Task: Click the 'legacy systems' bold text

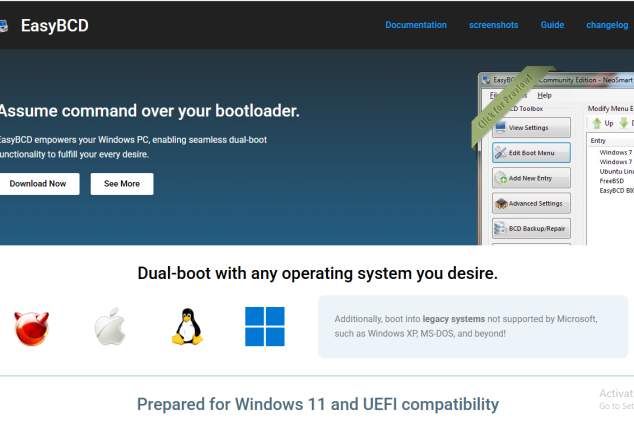Action: tap(454, 319)
